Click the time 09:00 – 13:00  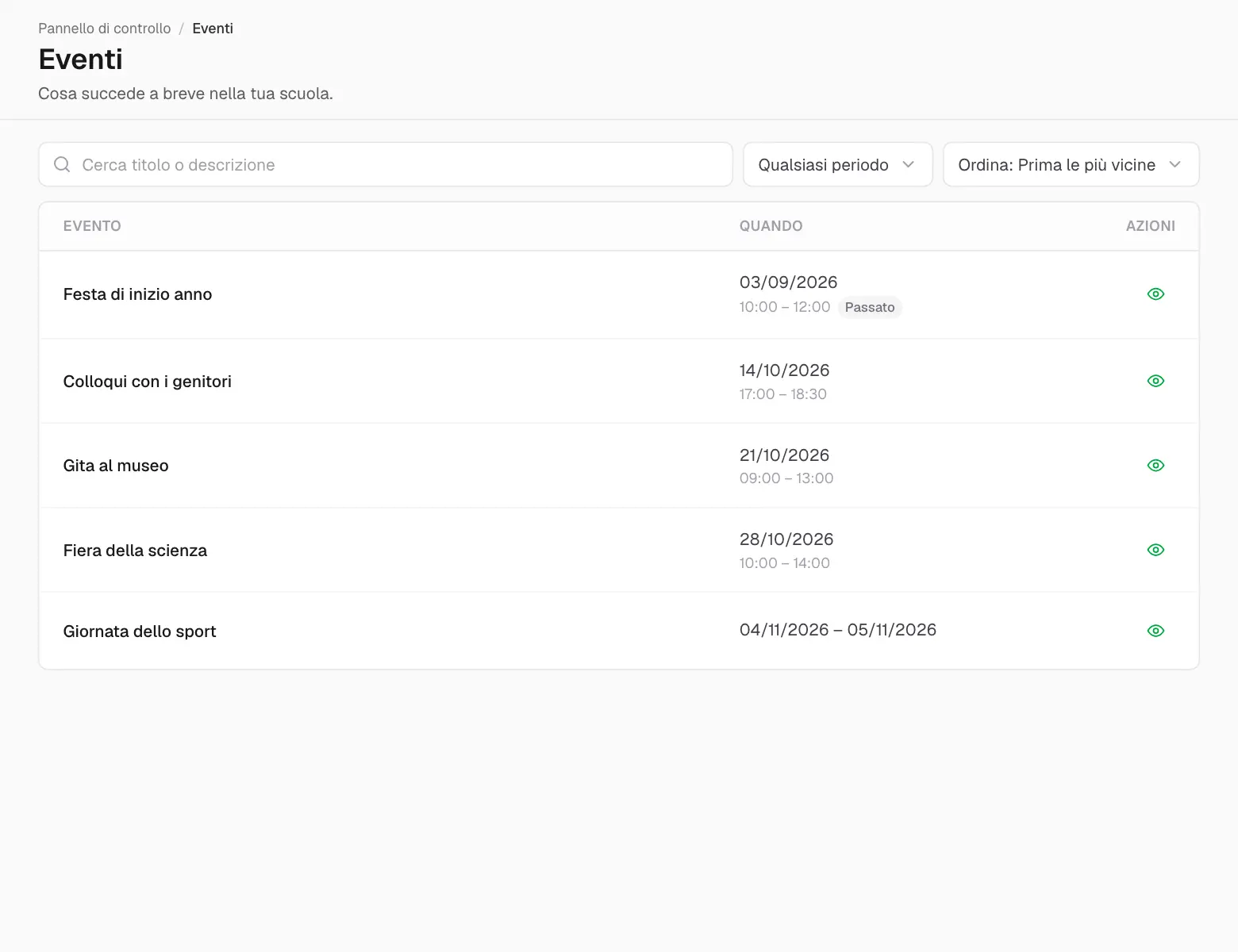(x=786, y=478)
